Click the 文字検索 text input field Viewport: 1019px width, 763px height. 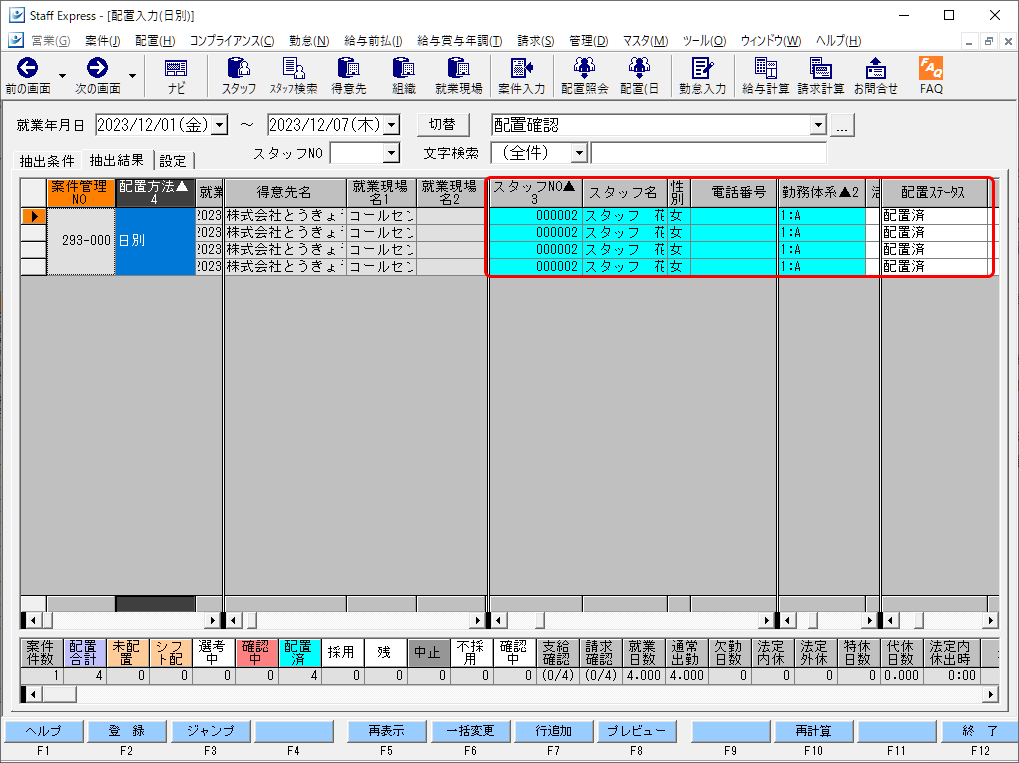pos(708,153)
